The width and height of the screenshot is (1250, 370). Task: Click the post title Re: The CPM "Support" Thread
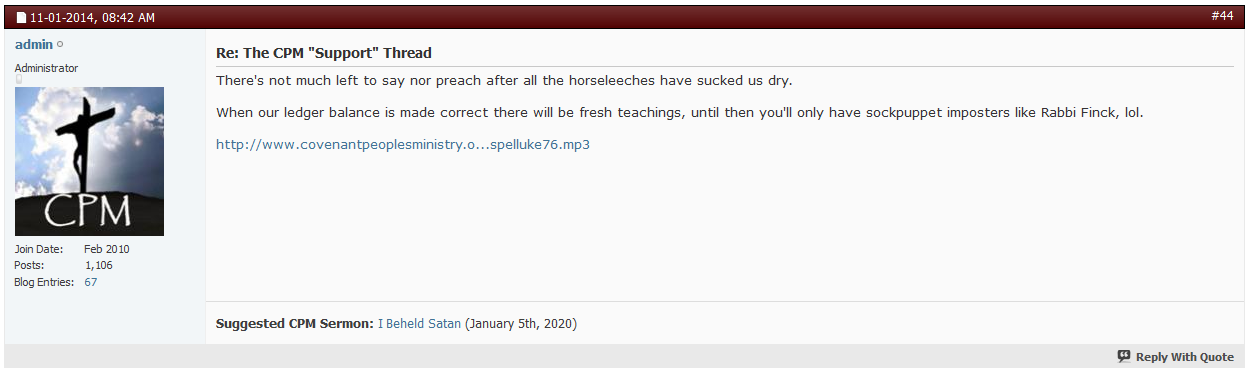(324, 52)
